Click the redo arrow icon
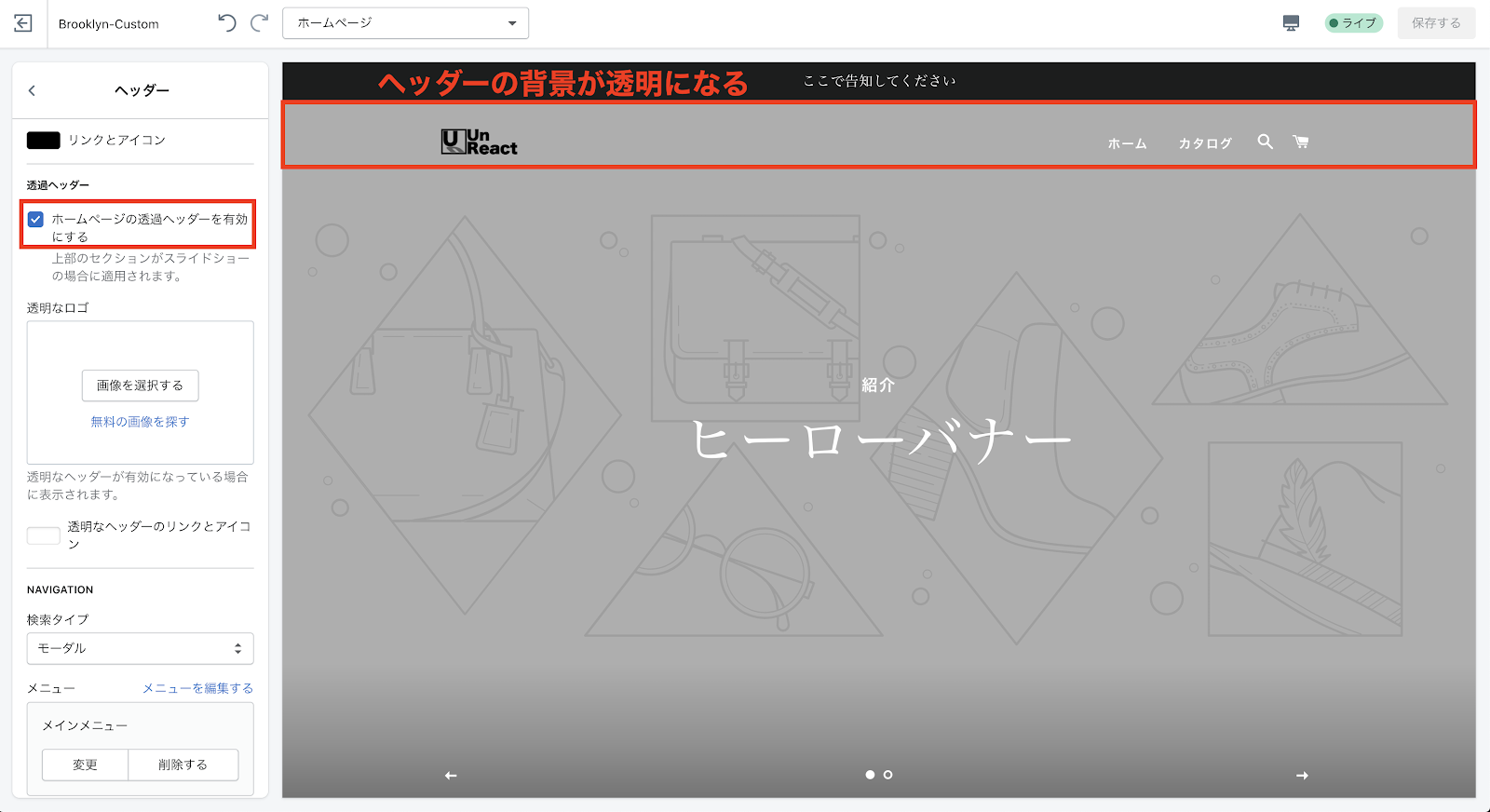The height and width of the screenshot is (812, 1490). tap(260, 23)
